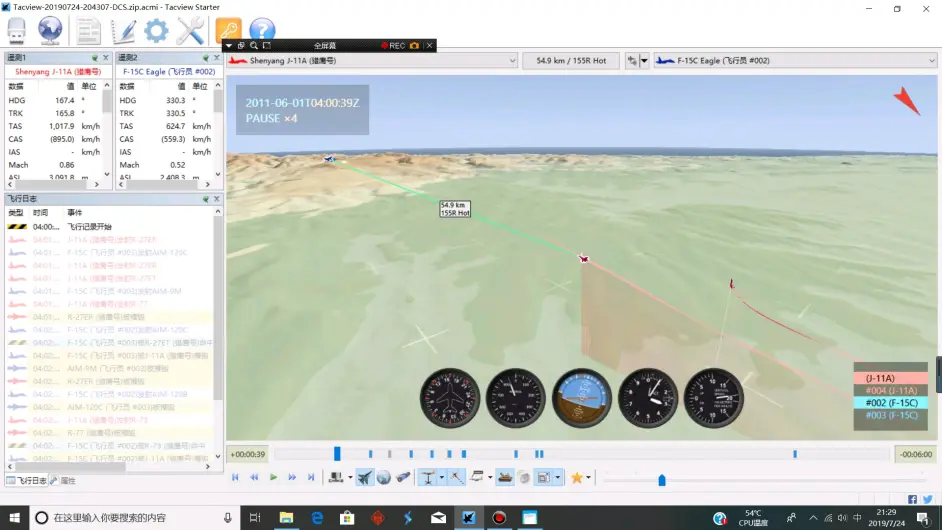Click the 54.9 km / 155R Hot button
Screen dimensions: 942x530
pos(571,61)
